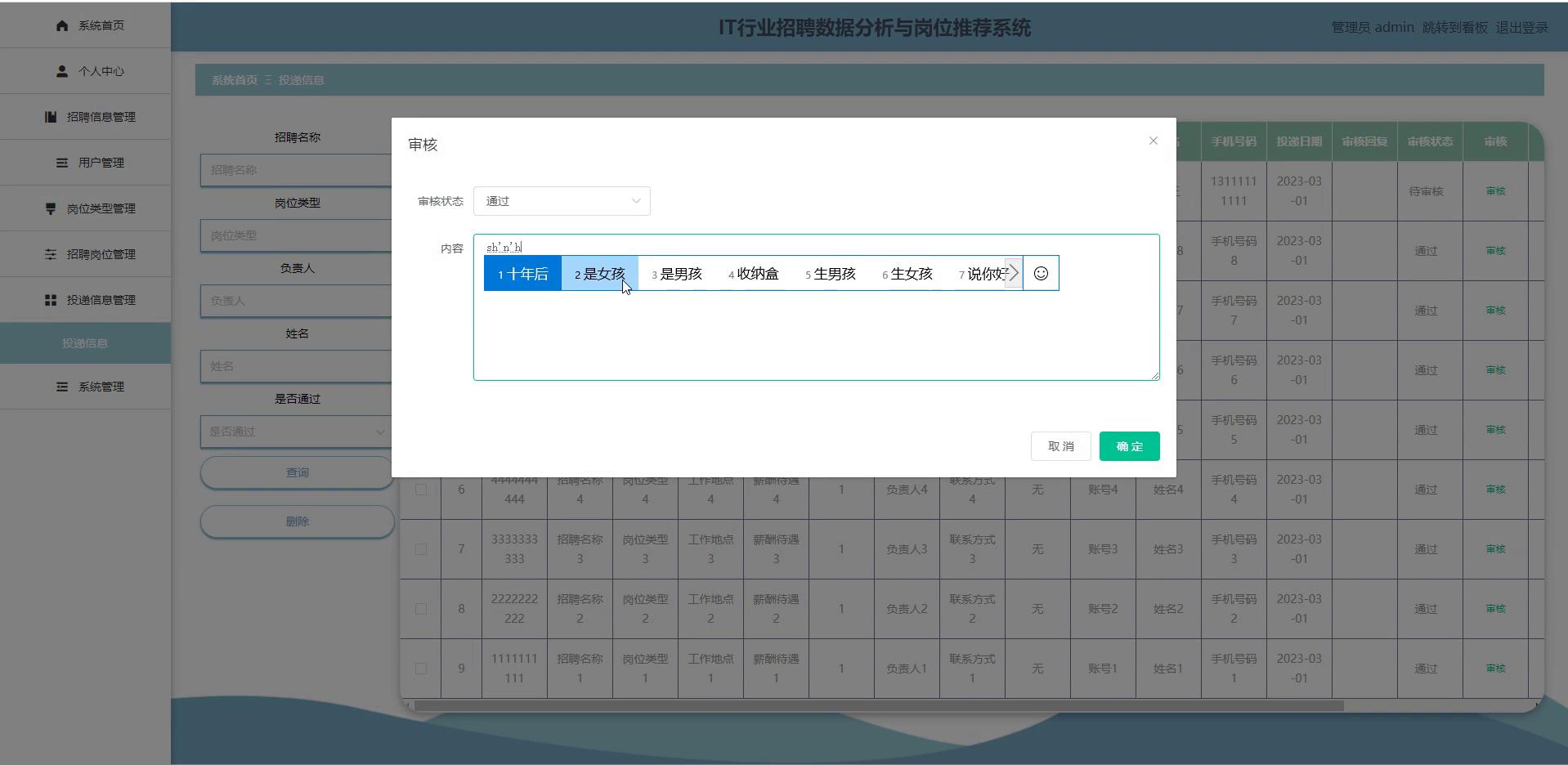Click the person icon beside 个人中心

pyautogui.click(x=62, y=71)
